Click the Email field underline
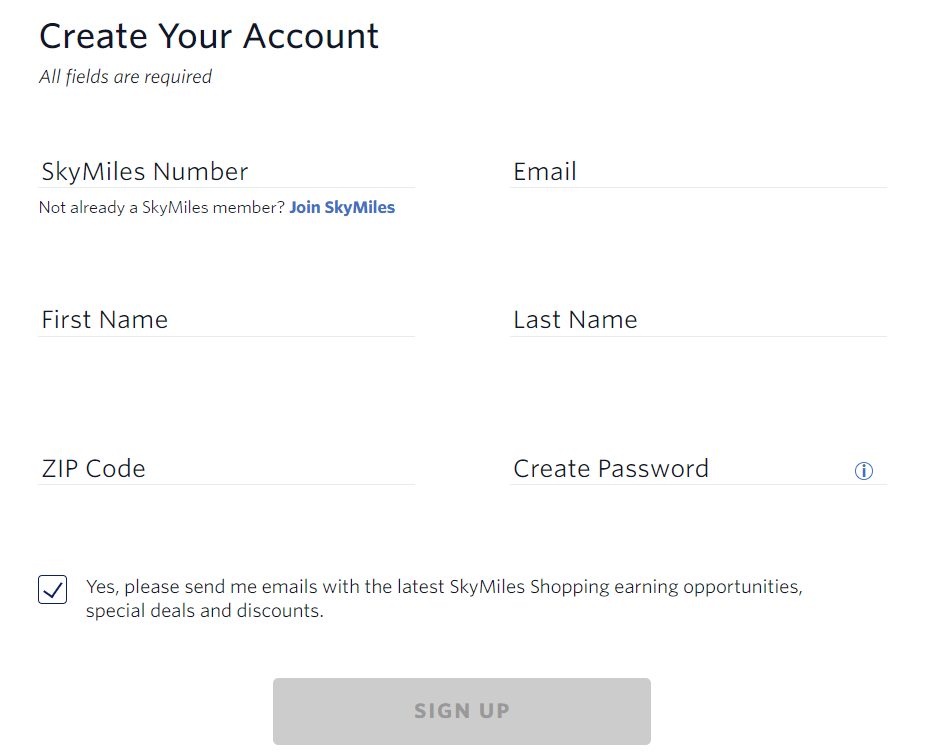 pyautogui.click(x=698, y=188)
